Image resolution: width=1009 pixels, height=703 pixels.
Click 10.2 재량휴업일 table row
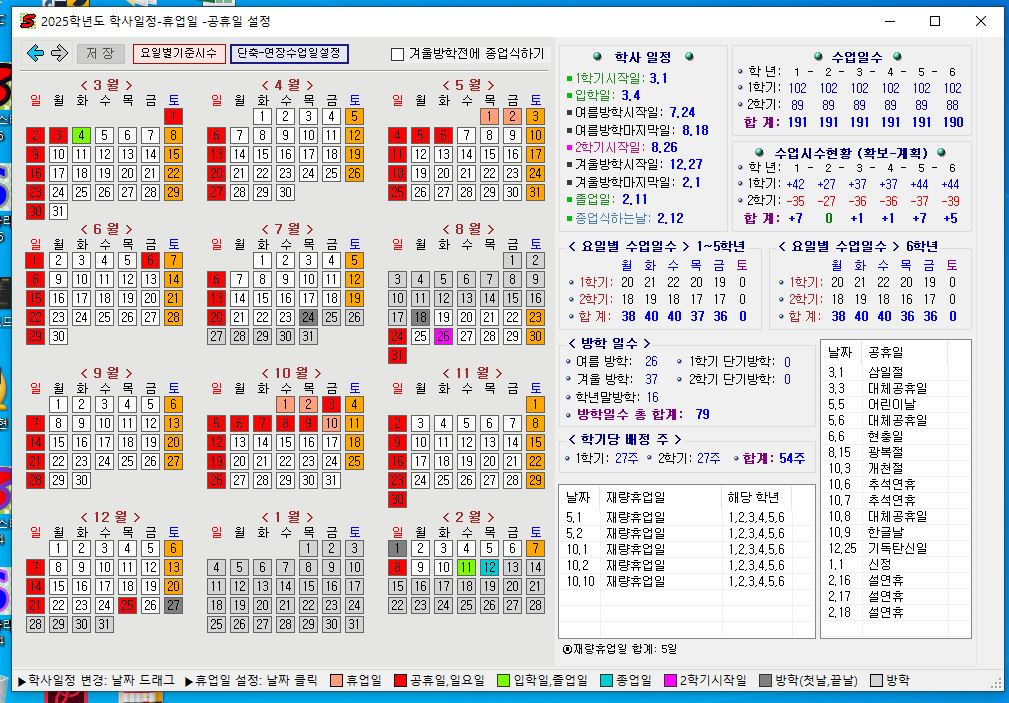[687, 565]
